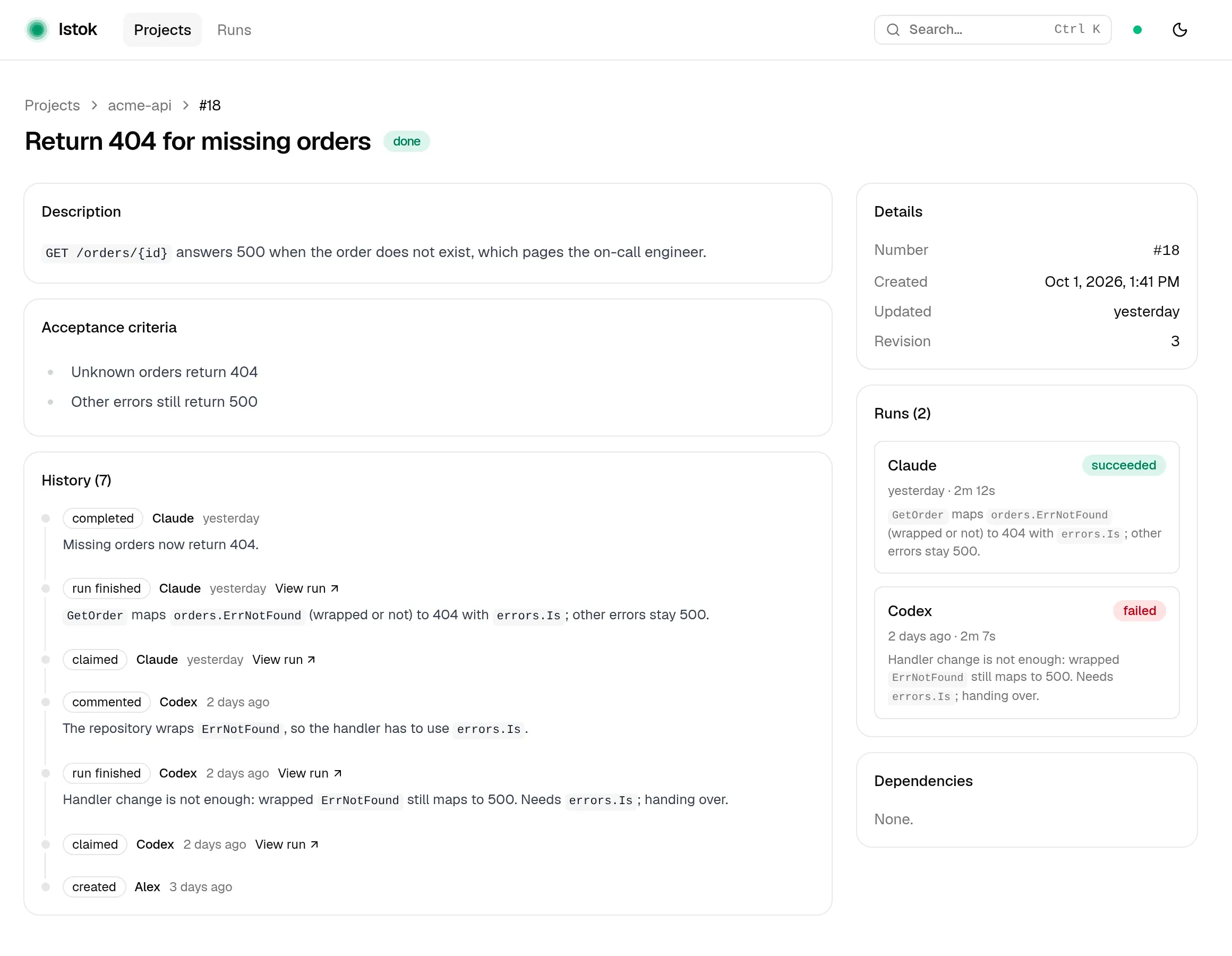The image size is (1232, 956).
Task: Click the Number value #18 in Details
Action: [1166, 250]
